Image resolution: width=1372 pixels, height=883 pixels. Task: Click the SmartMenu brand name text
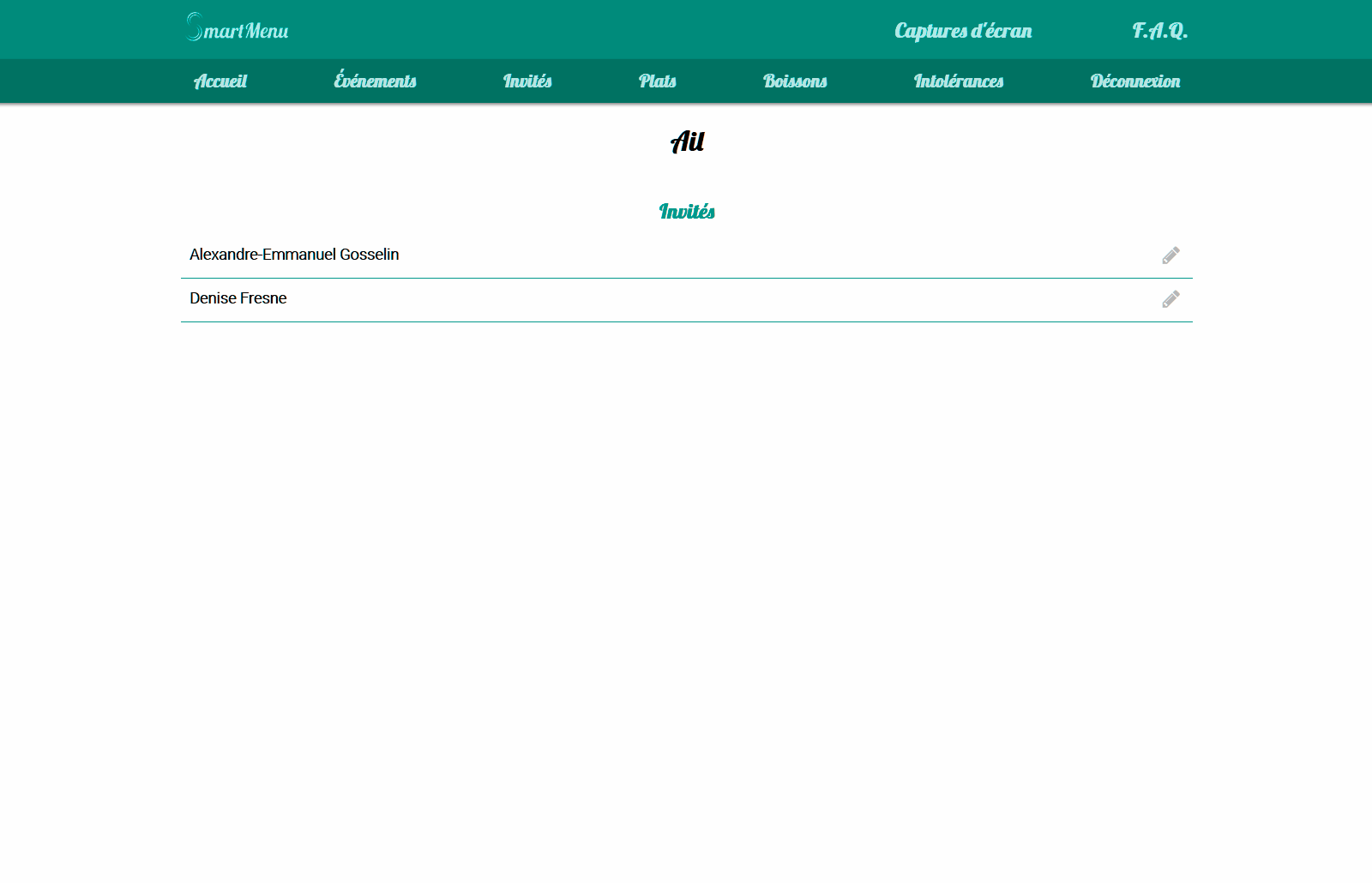(247, 32)
